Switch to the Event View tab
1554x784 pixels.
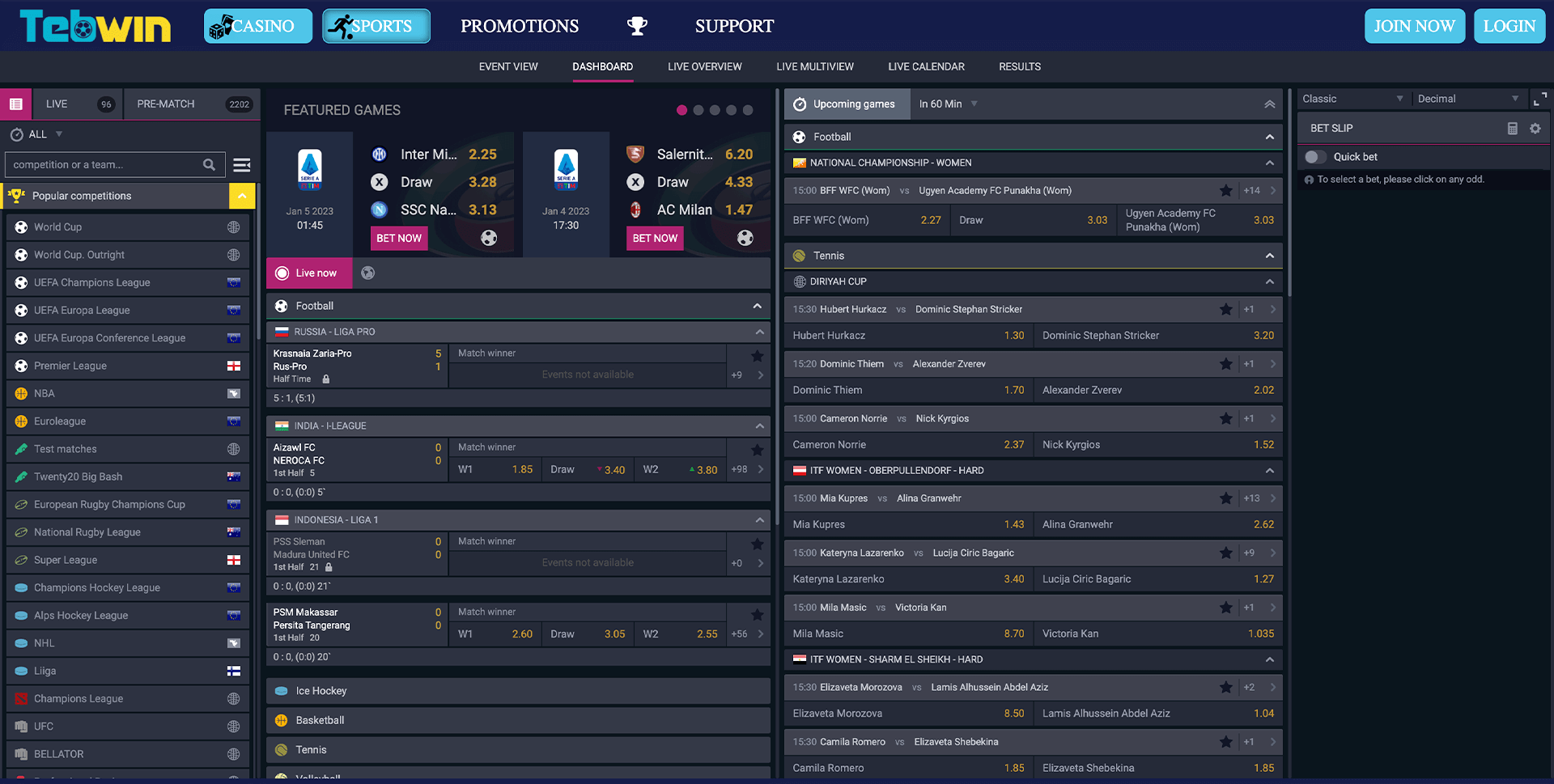click(508, 66)
